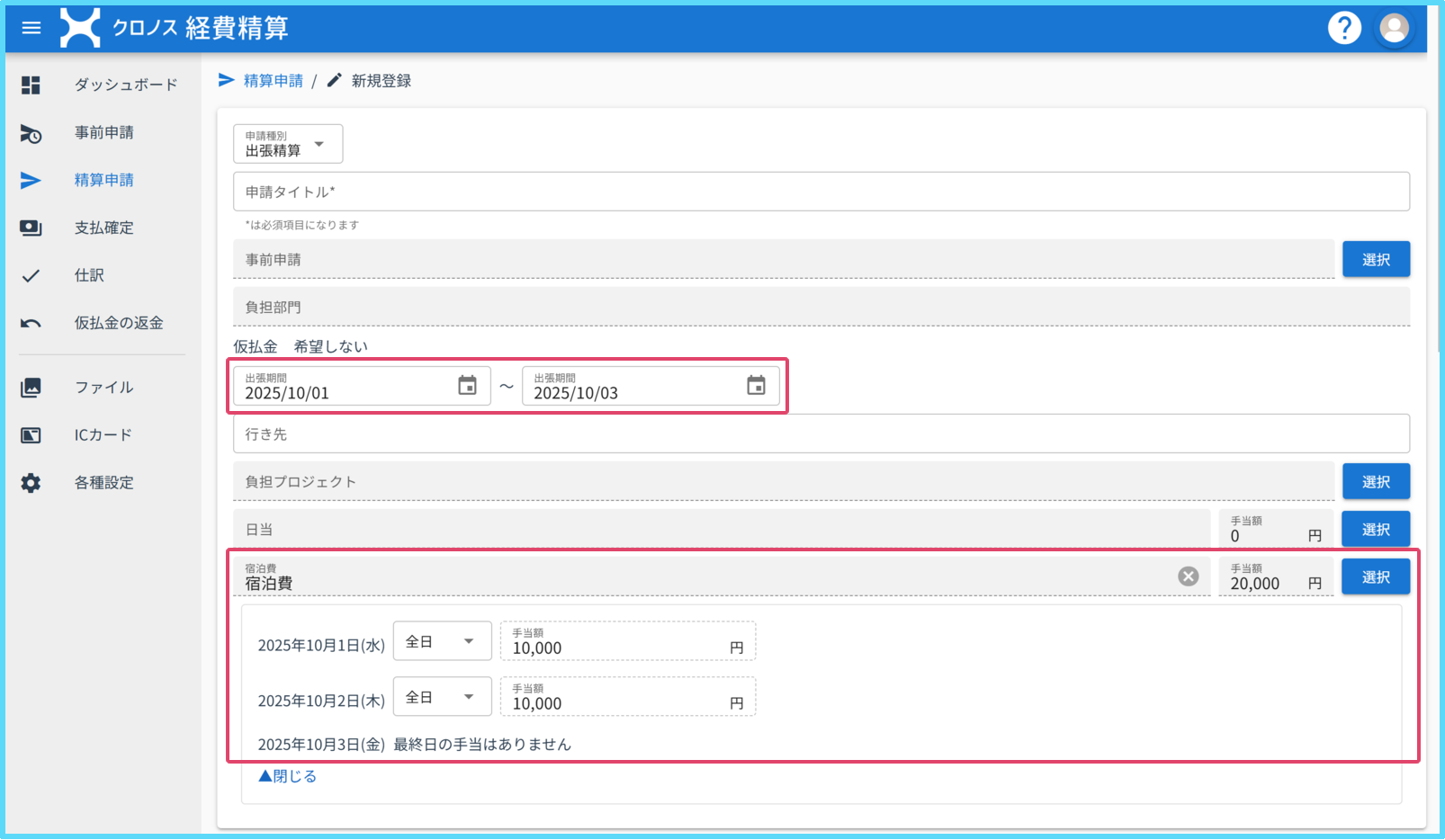The width and height of the screenshot is (1445, 840).
Task: Select 仮払金の返金 in the sidebar
Action: click(118, 323)
